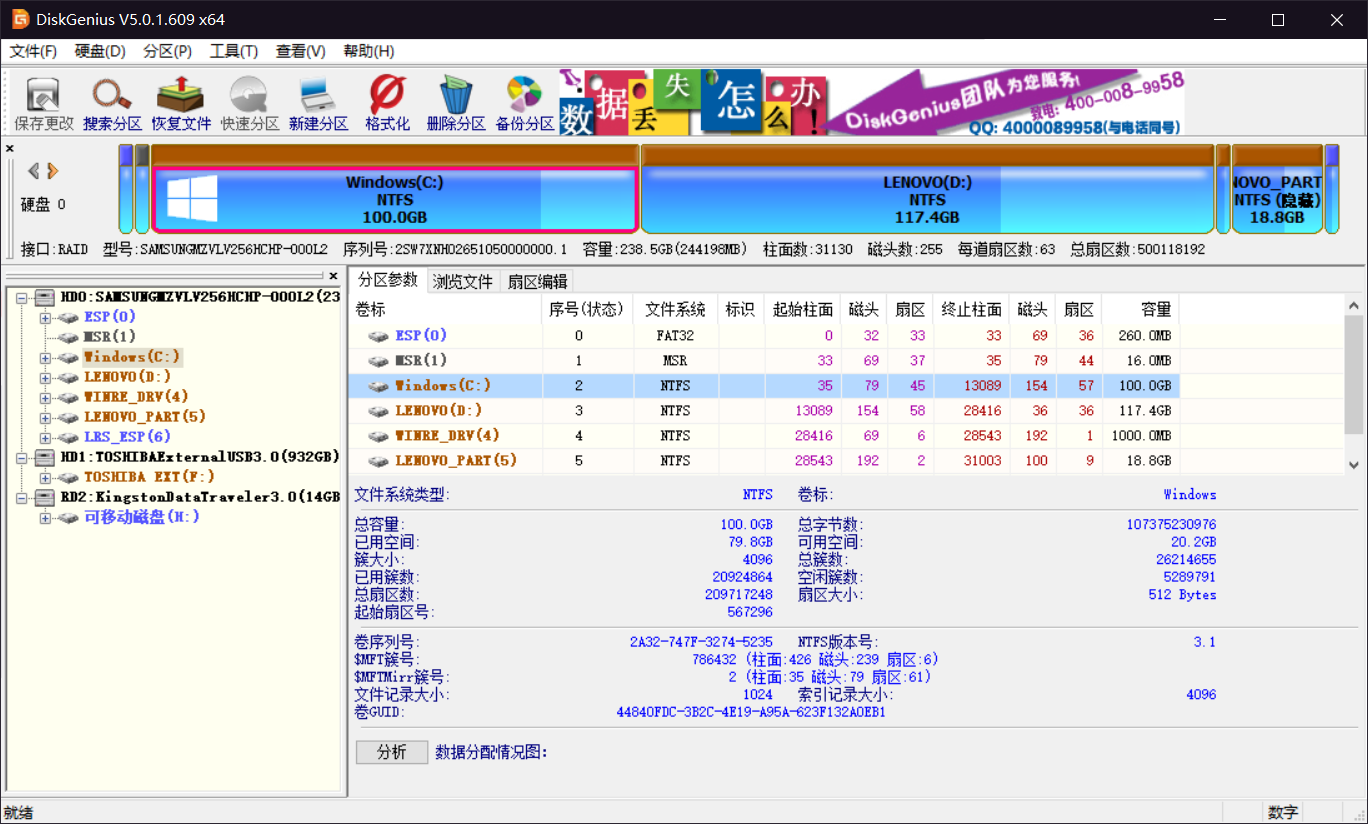This screenshot has height=824, width=1368.
Task: Go to next disk with orange right arrow
Action: [x=53, y=171]
